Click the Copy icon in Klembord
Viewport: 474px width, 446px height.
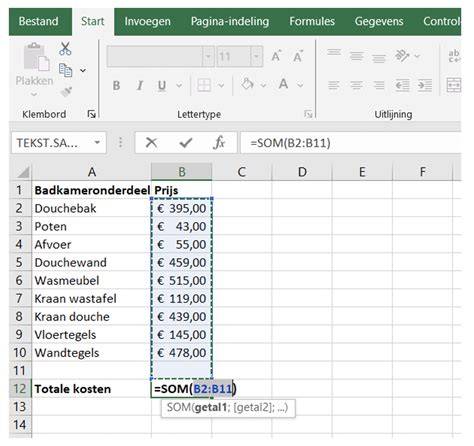(x=65, y=70)
